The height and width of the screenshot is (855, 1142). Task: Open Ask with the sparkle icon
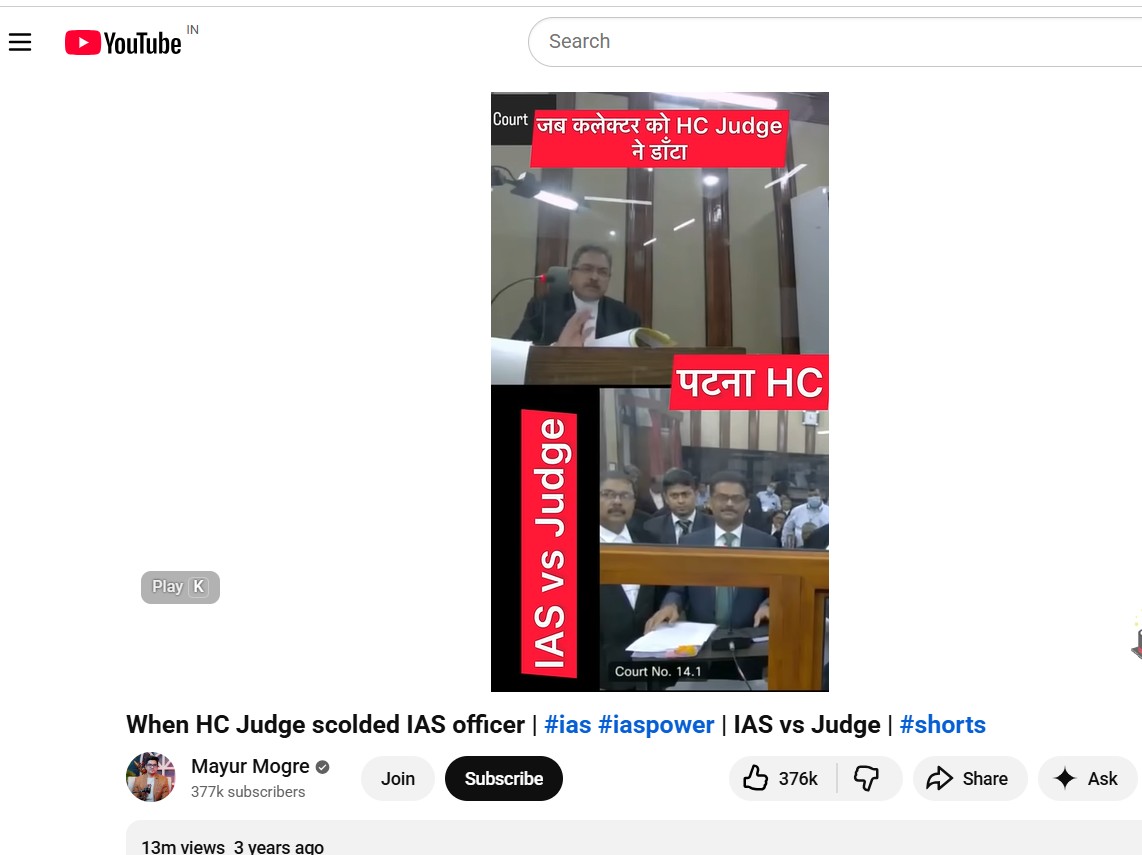point(1087,779)
